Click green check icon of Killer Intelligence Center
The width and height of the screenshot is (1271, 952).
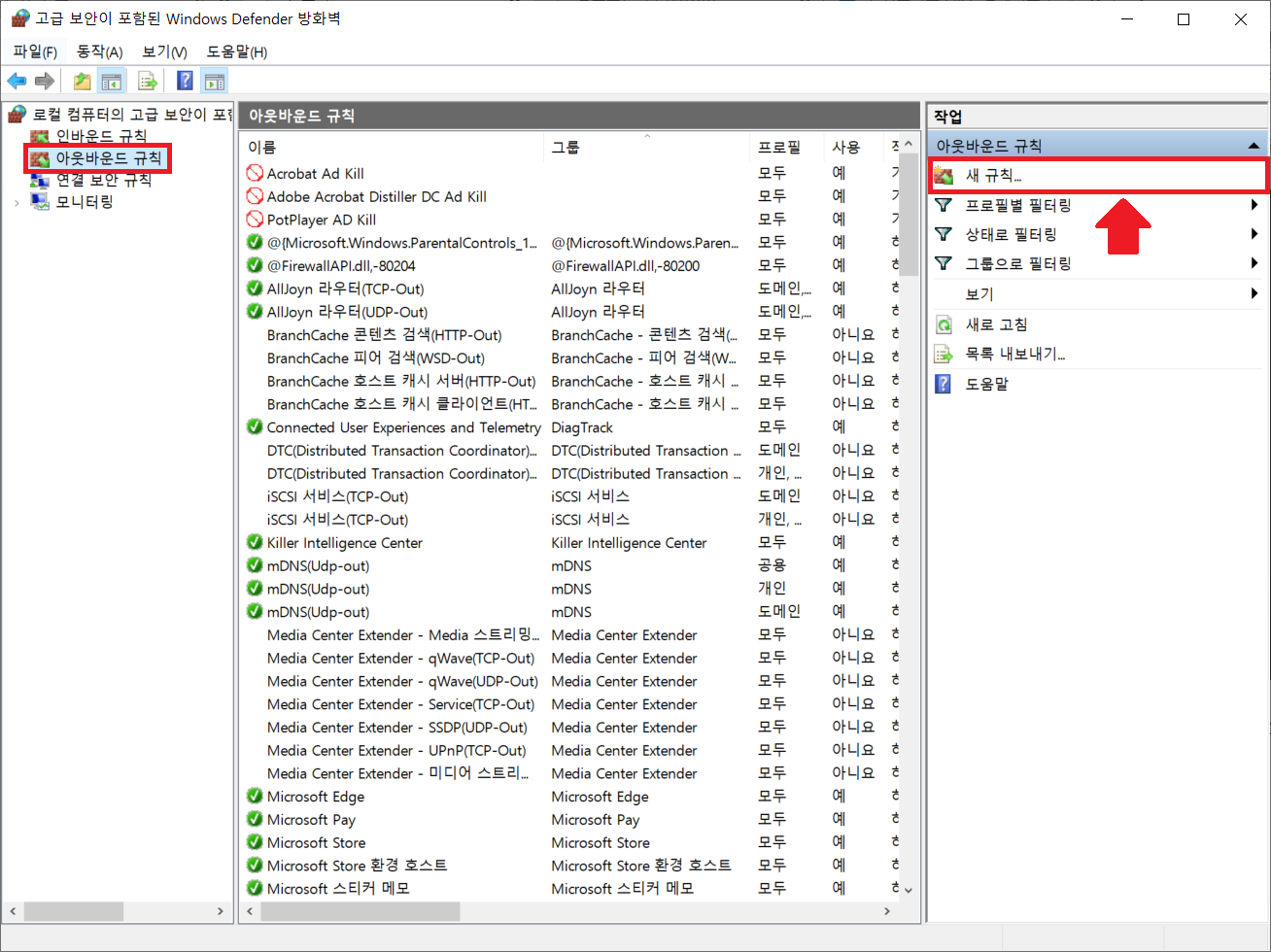255,542
